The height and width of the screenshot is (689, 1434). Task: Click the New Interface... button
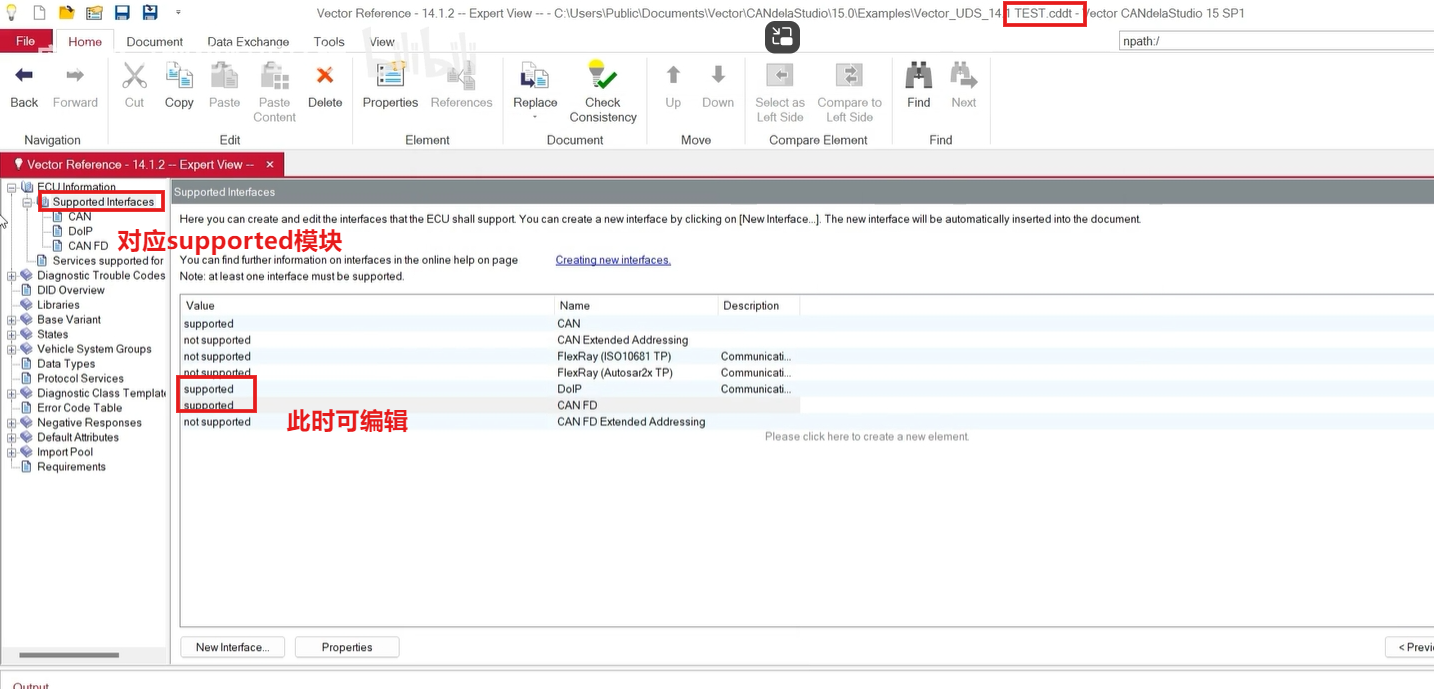[x=232, y=647]
